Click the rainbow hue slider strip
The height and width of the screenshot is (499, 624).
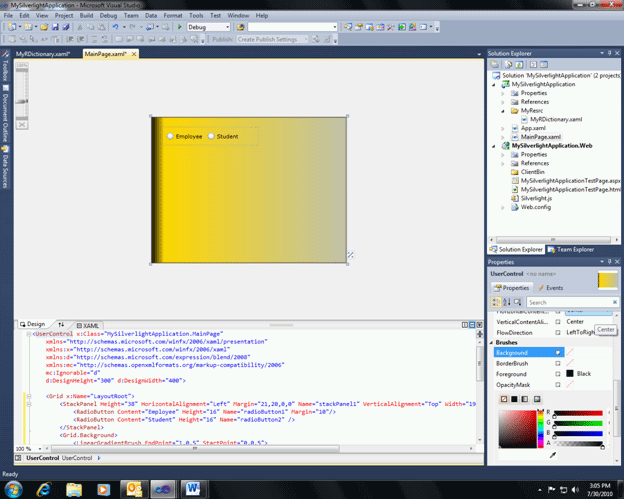point(540,429)
